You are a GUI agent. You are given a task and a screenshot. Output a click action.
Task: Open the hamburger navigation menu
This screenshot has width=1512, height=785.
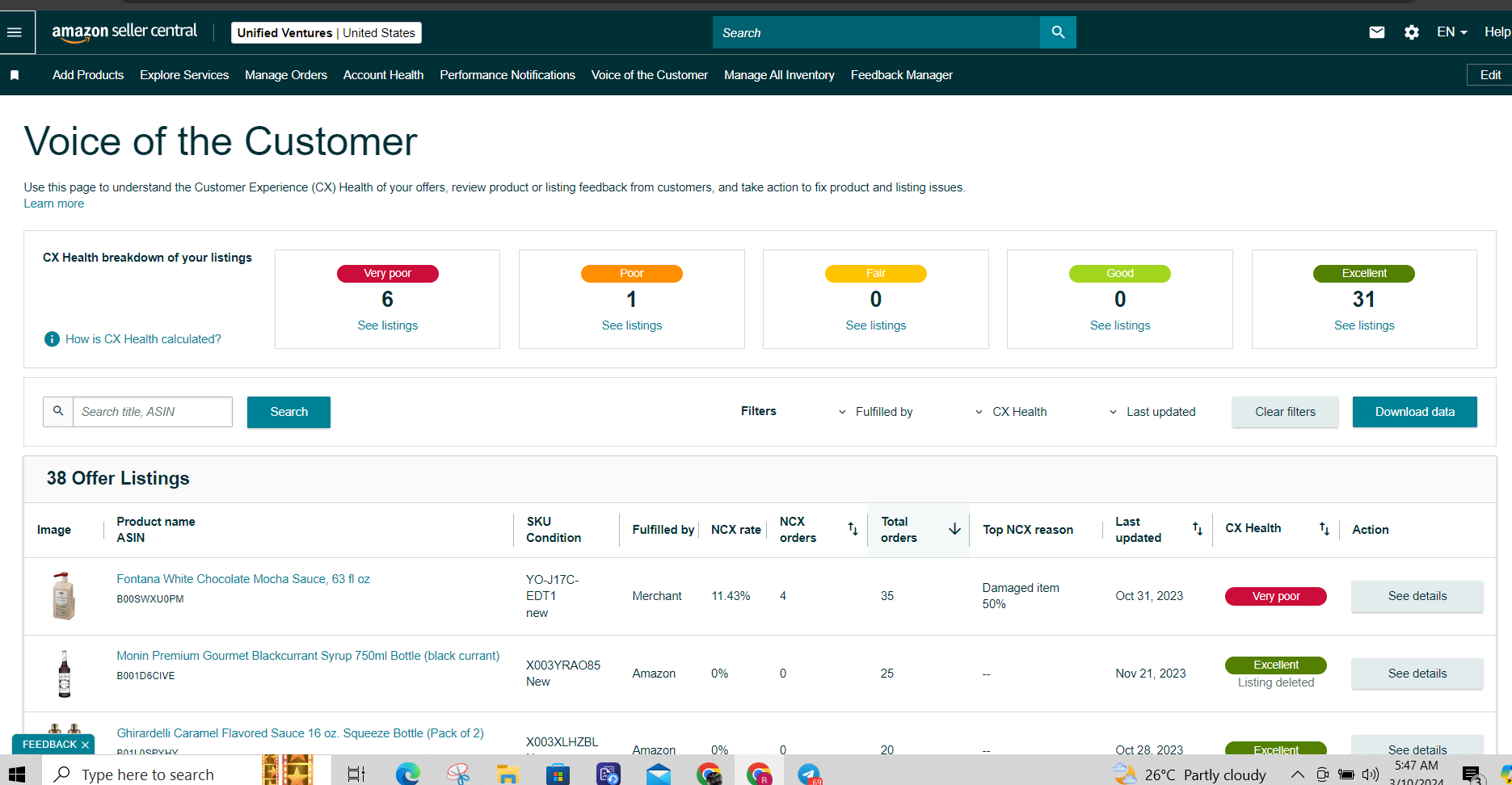coord(14,32)
